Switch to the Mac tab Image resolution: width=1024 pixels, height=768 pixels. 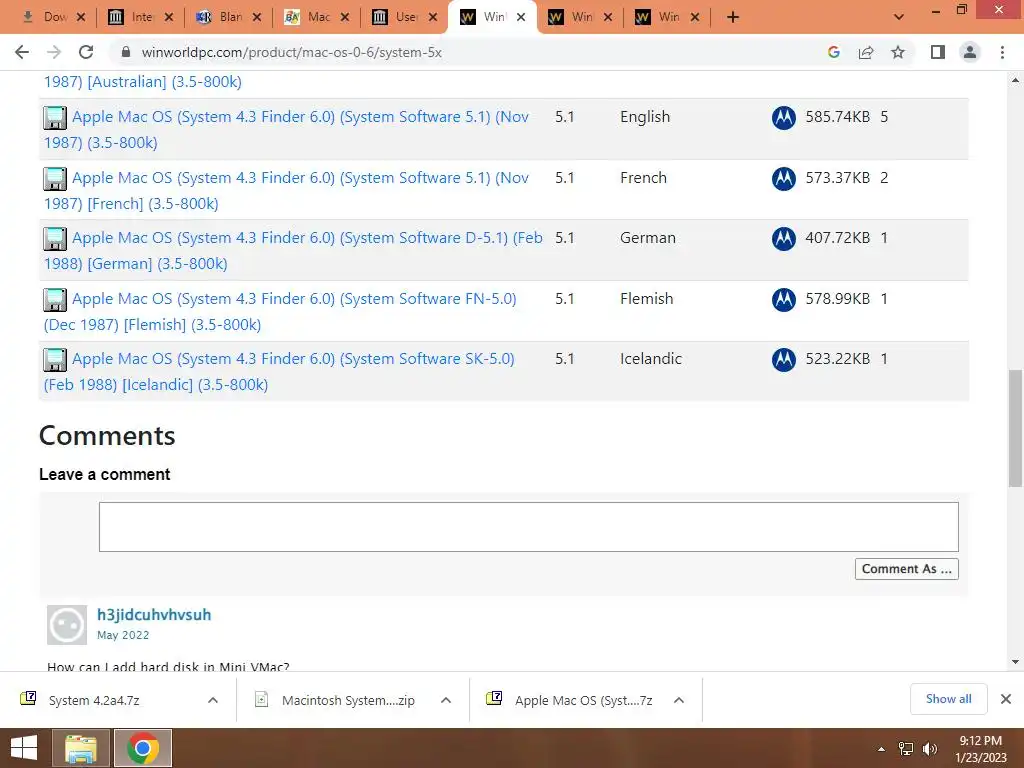click(x=317, y=17)
